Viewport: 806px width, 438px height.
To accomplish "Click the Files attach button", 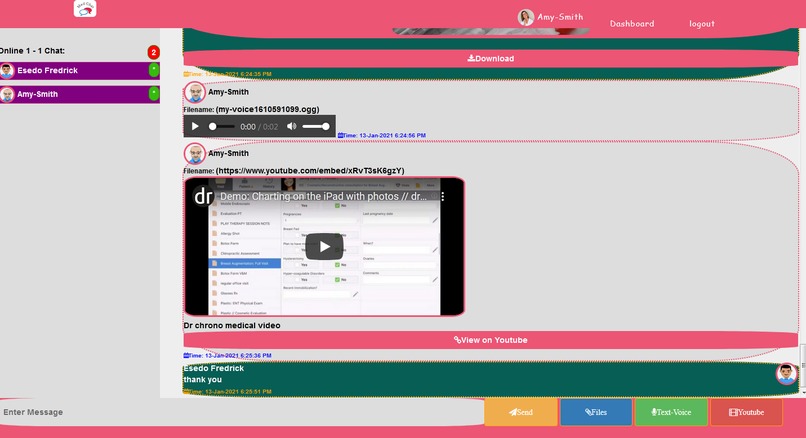I will coord(596,412).
